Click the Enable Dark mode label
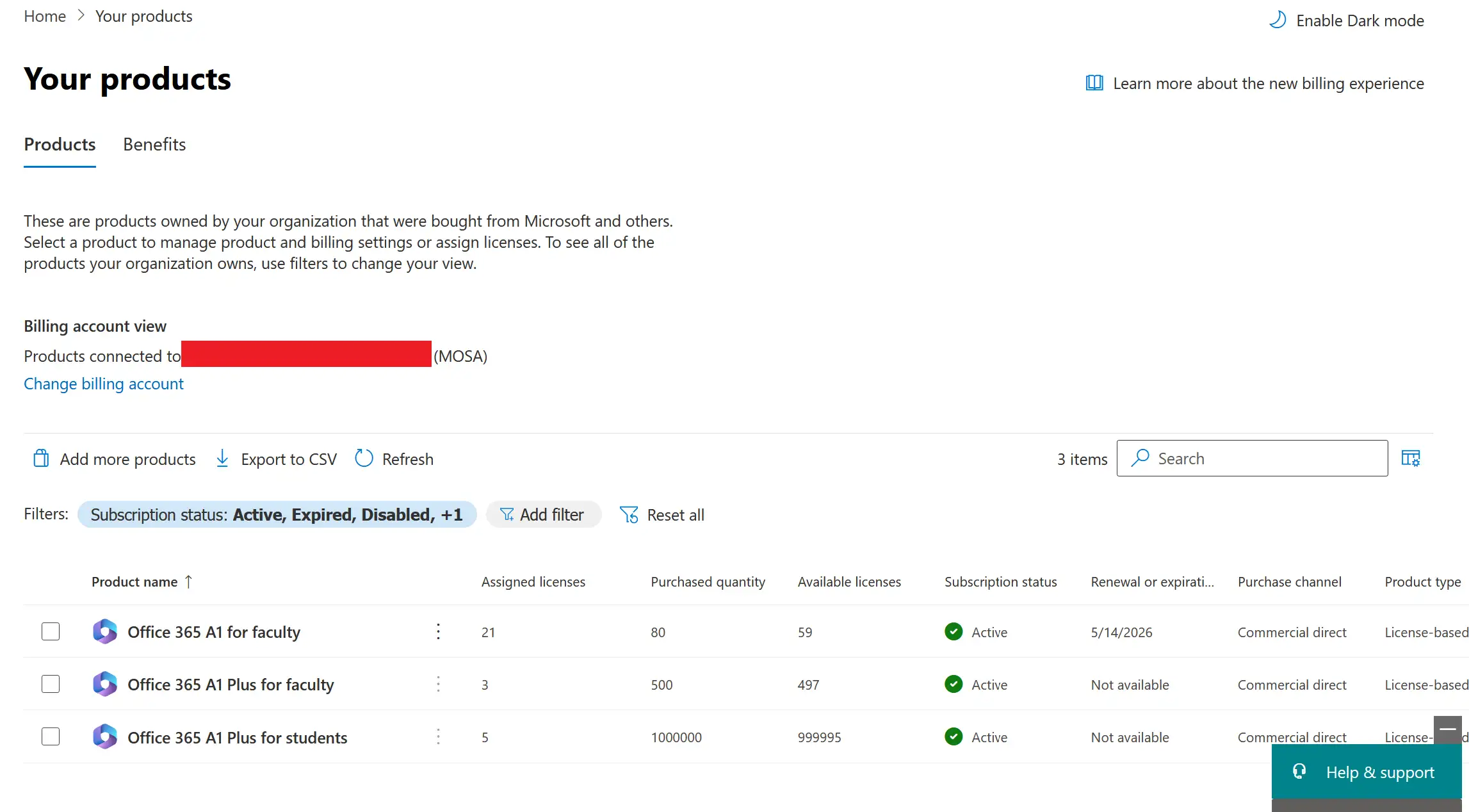 (1360, 20)
